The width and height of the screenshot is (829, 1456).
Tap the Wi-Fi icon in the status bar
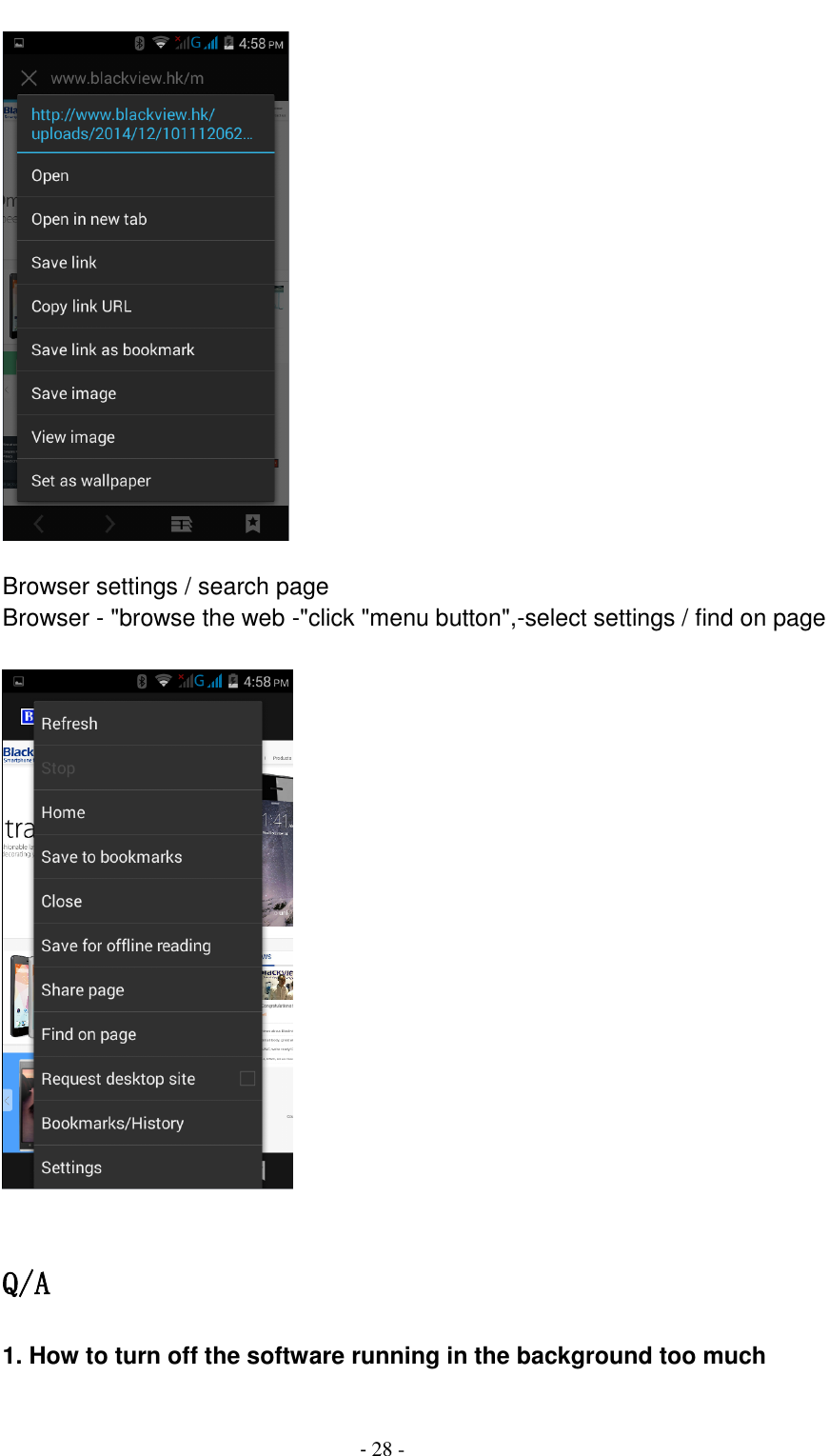tap(161, 43)
